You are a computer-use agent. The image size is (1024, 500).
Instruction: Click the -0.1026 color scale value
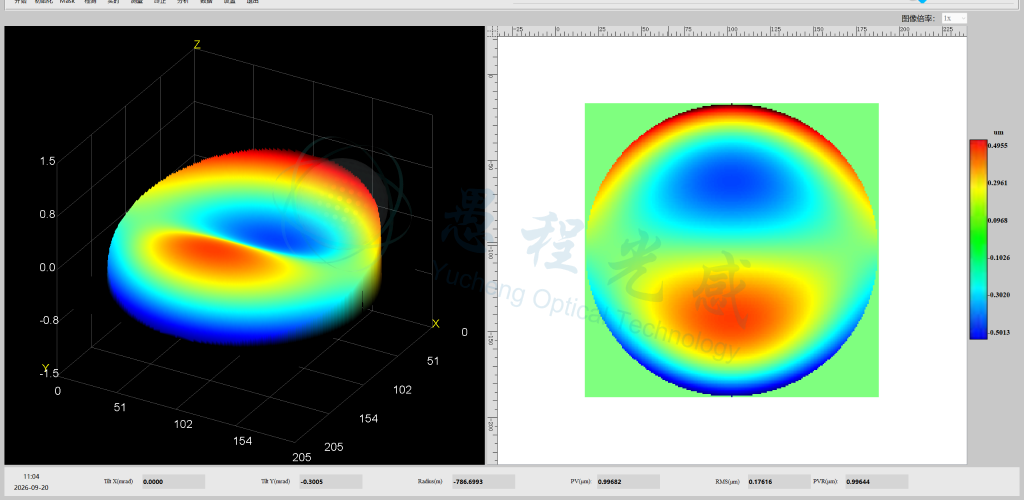pos(999,258)
